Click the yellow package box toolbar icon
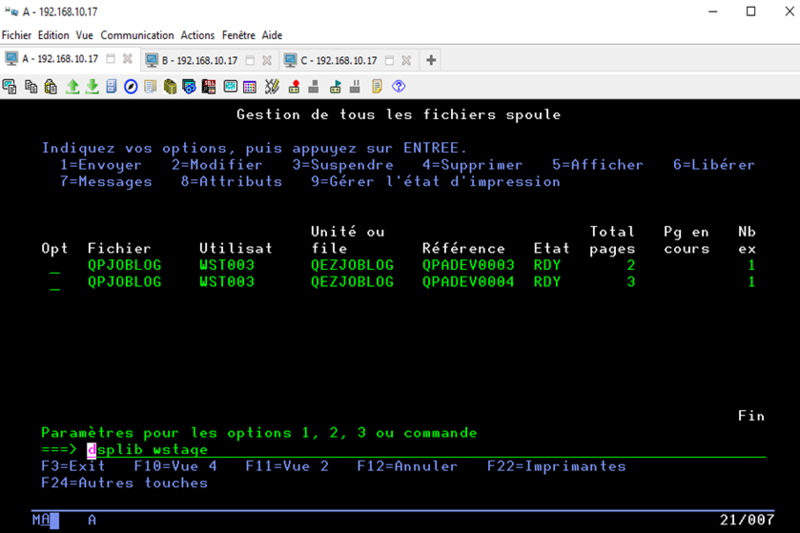Viewport: 800px width, 533px height. [x=170, y=86]
